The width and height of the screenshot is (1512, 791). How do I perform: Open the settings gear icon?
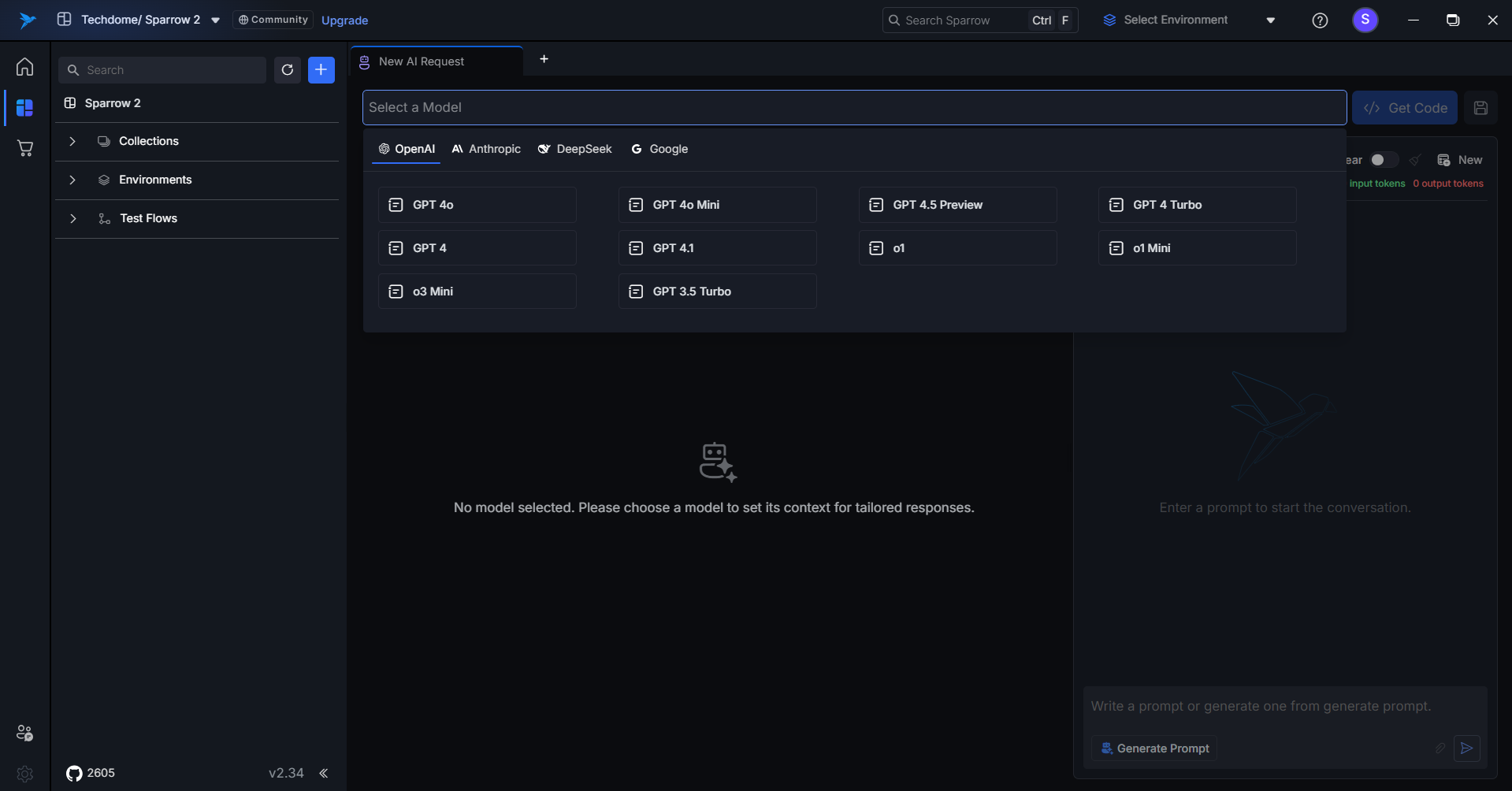(24, 774)
